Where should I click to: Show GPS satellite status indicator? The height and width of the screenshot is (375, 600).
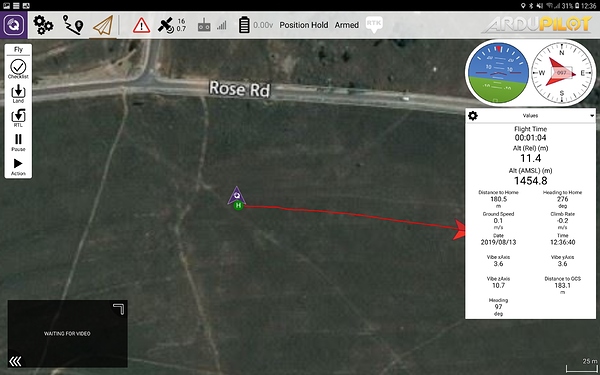pyautogui.click(x=172, y=25)
